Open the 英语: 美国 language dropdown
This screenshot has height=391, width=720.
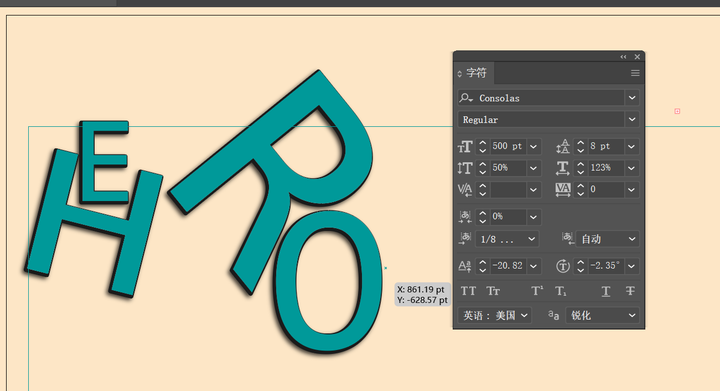click(495, 315)
